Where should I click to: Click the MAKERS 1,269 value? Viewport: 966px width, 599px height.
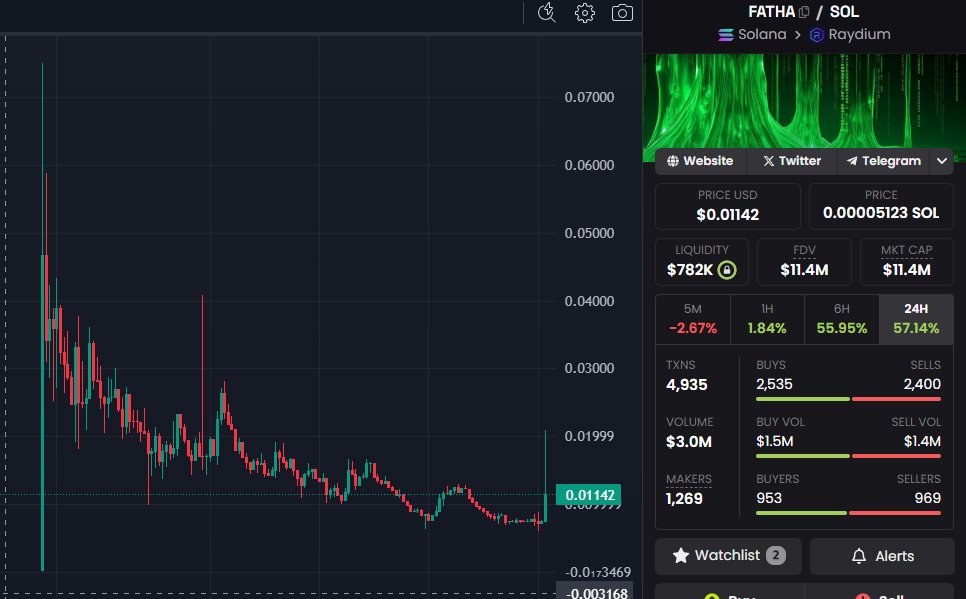click(x=684, y=499)
